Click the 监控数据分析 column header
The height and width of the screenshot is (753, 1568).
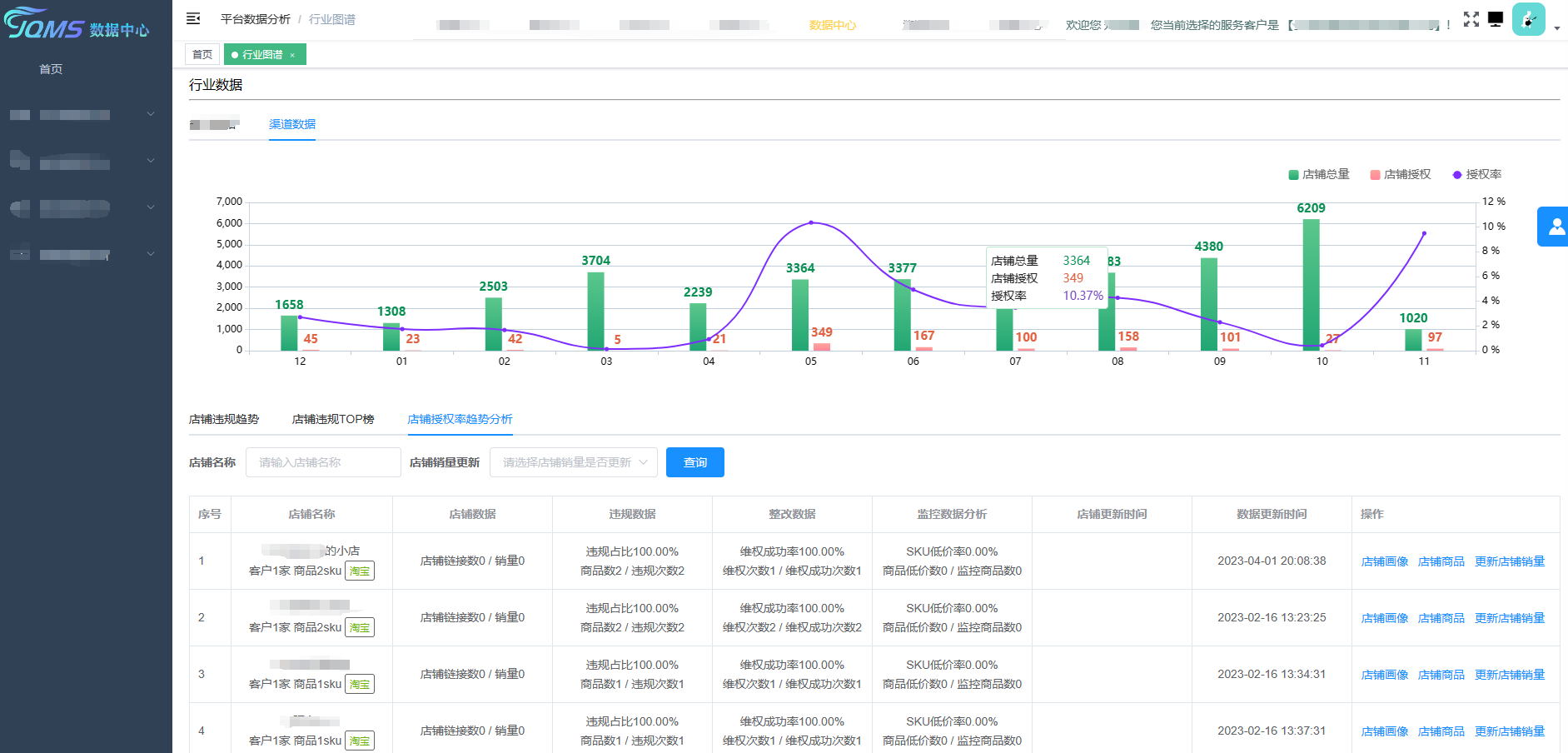pyautogui.click(x=952, y=514)
